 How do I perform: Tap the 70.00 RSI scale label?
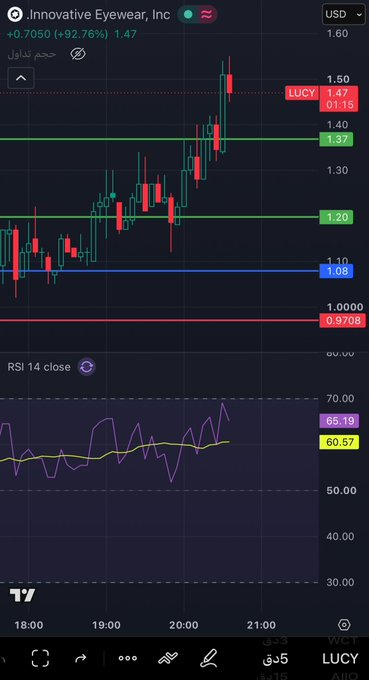point(340,399)
